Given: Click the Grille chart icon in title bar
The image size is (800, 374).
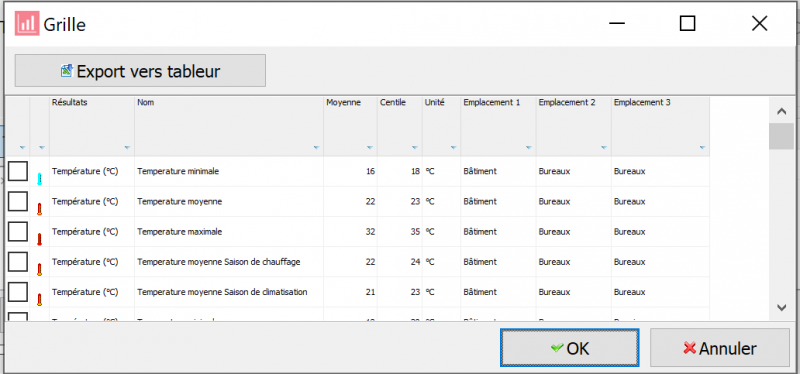Looking at the screenshot, I should click(27, 23).
